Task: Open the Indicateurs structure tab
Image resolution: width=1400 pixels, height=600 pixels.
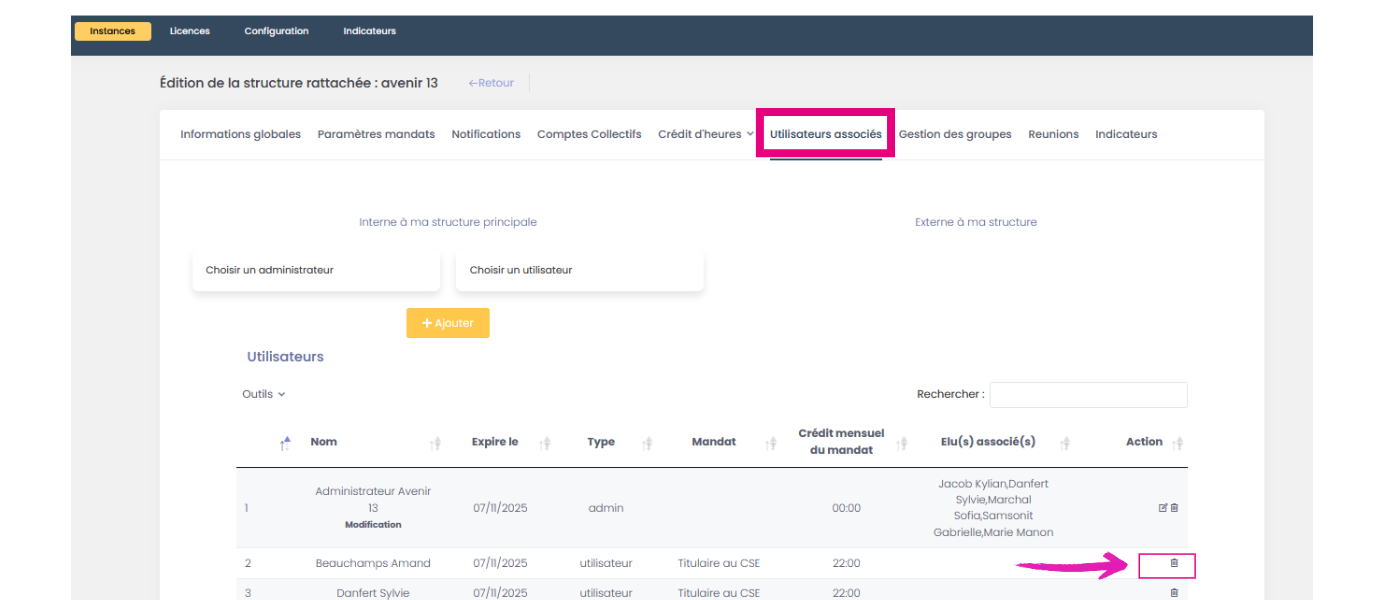Action: (1126, 134)
